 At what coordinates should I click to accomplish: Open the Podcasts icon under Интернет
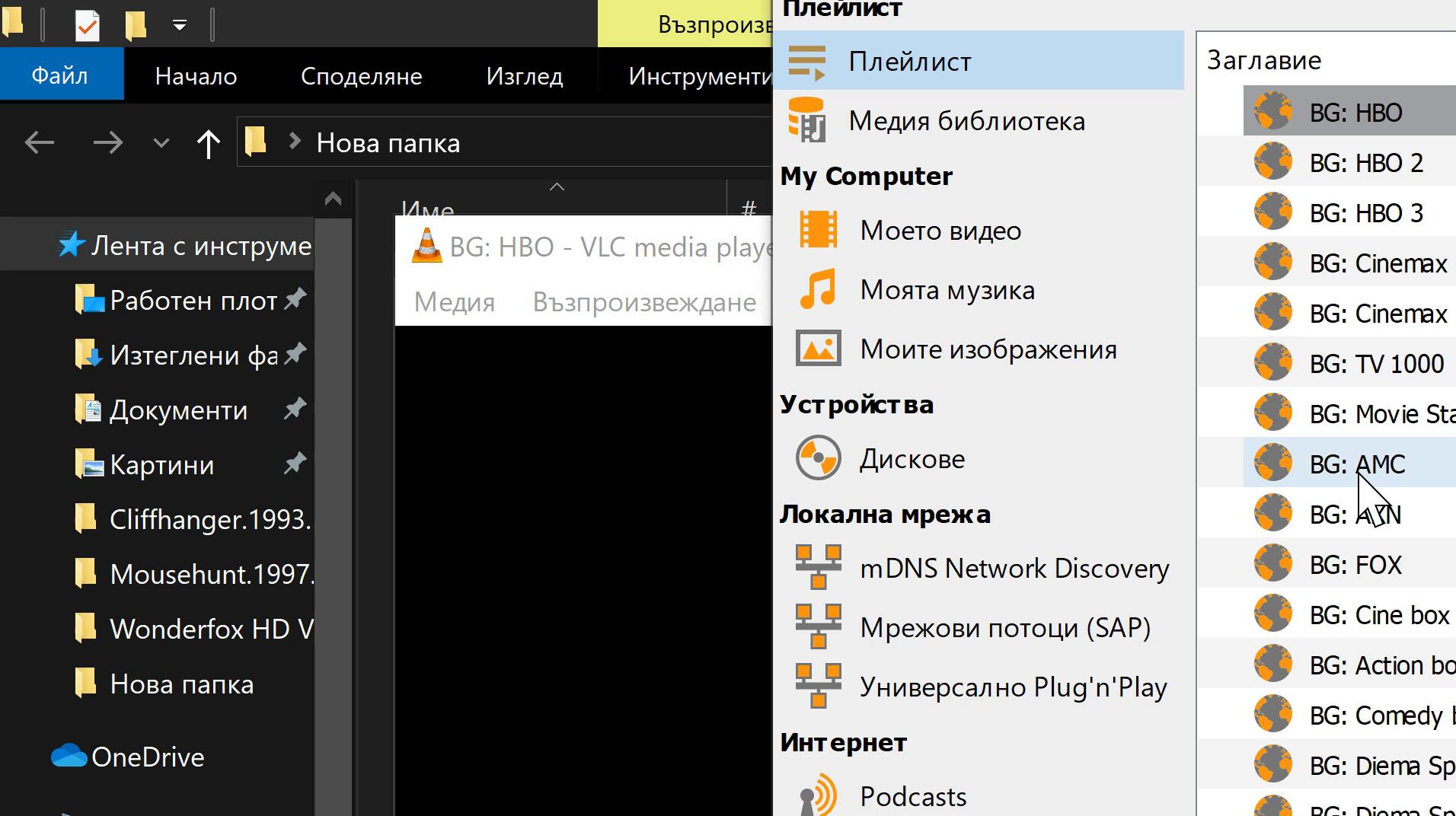click(x=818, y=796)
